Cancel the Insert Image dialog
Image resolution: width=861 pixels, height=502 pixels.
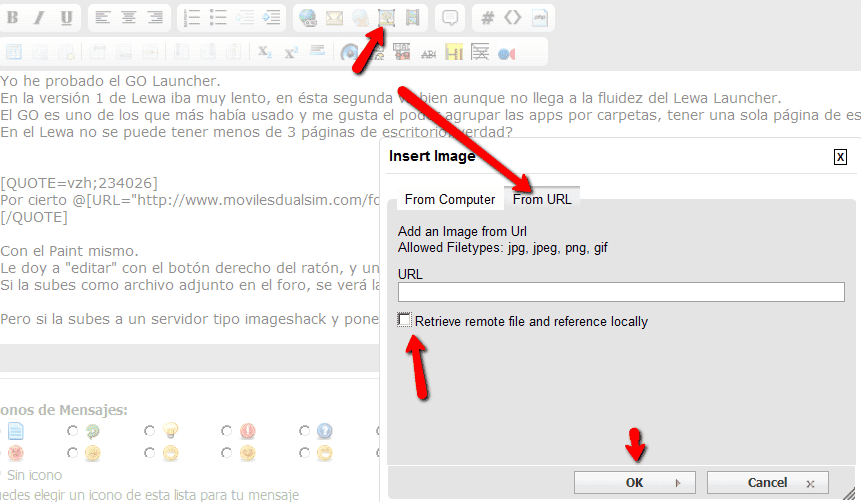tap(768, 483)
